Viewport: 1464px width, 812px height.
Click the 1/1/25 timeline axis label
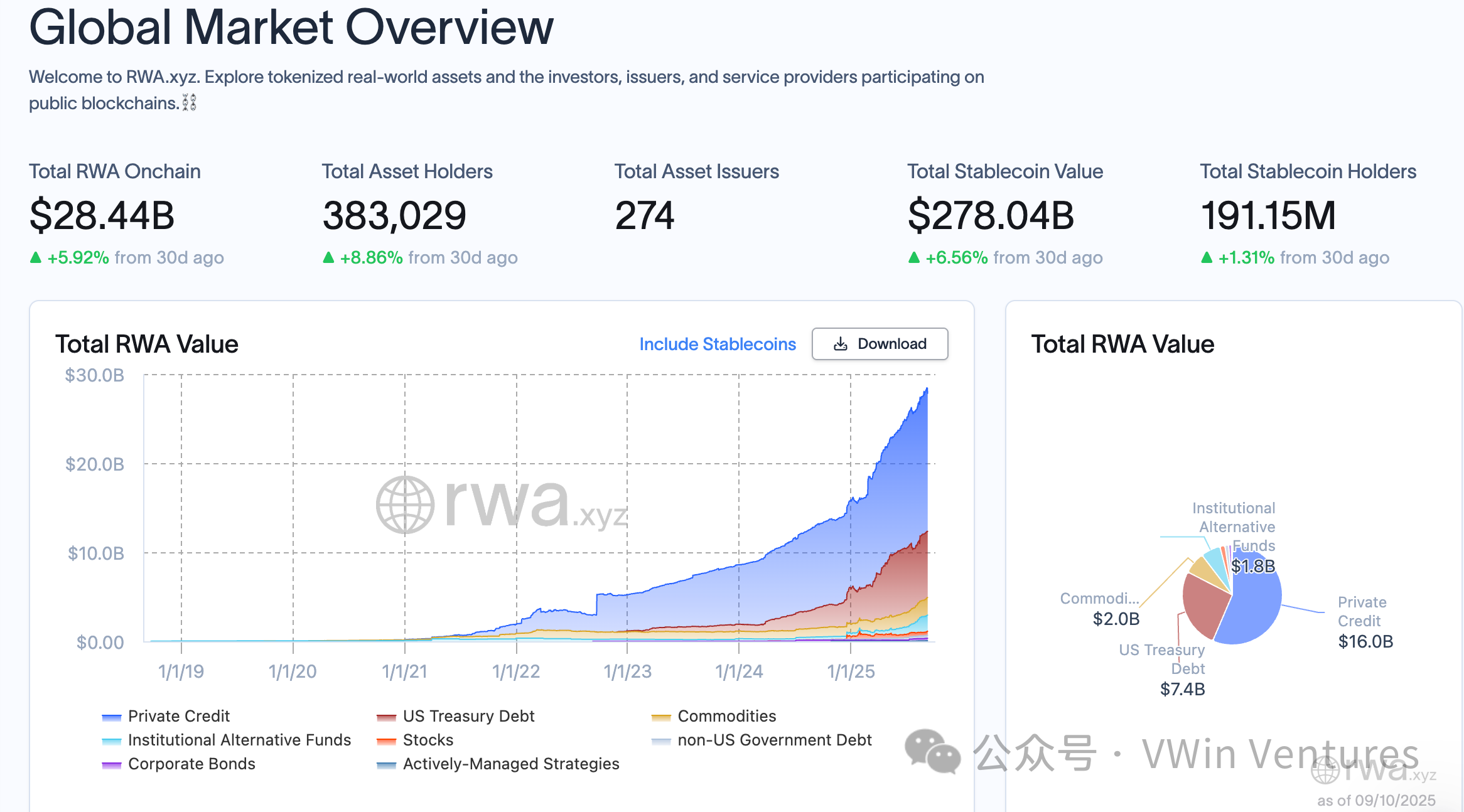coord(851,671)
